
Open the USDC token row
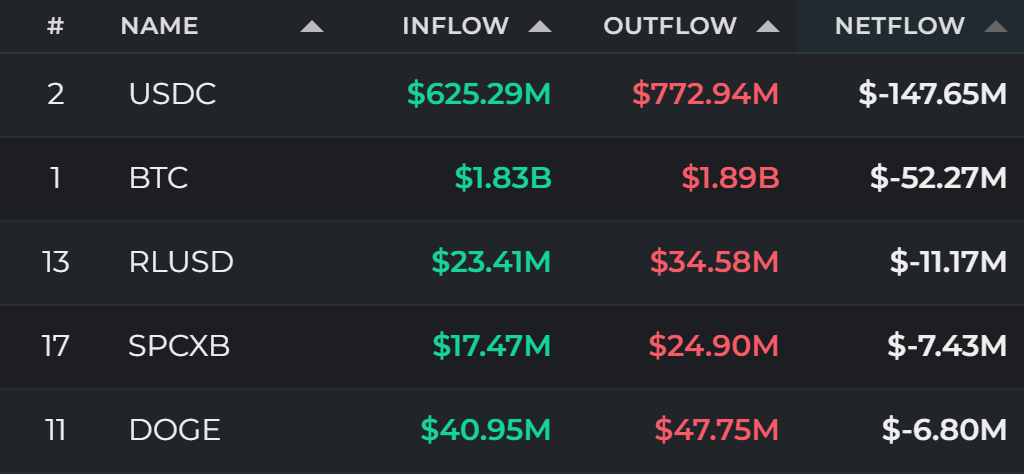tap(512, 95)
